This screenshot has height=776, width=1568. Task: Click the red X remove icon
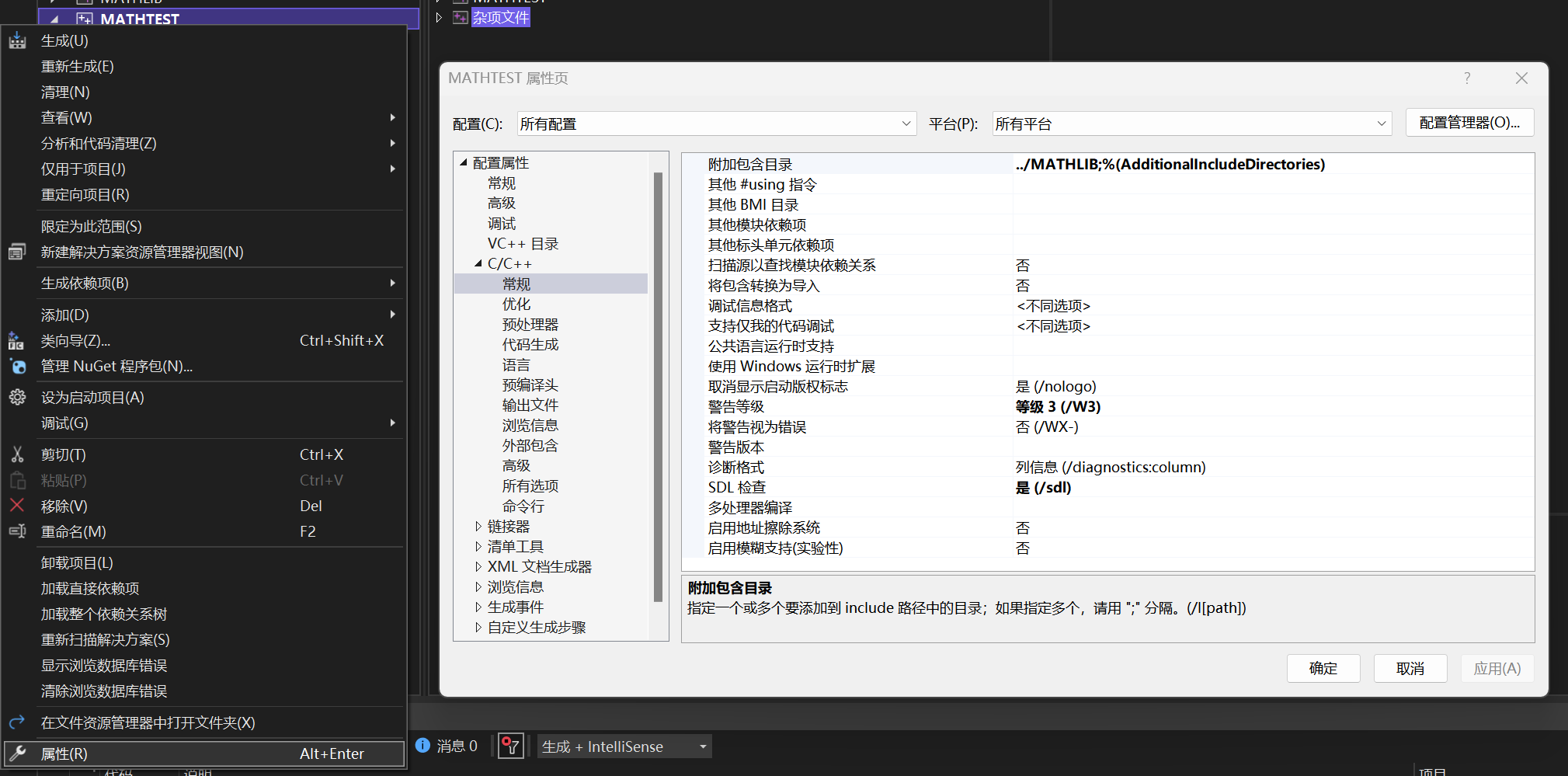coord(17,506)
